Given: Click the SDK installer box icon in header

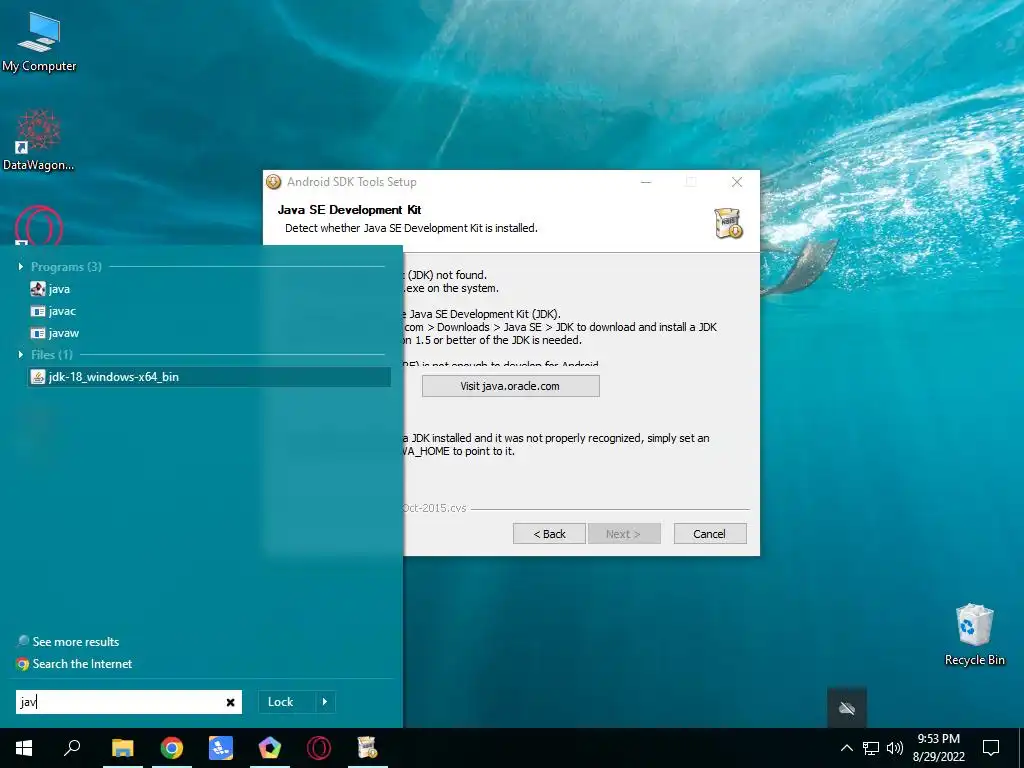Looking at the screenshot, I should coord(728,223).
